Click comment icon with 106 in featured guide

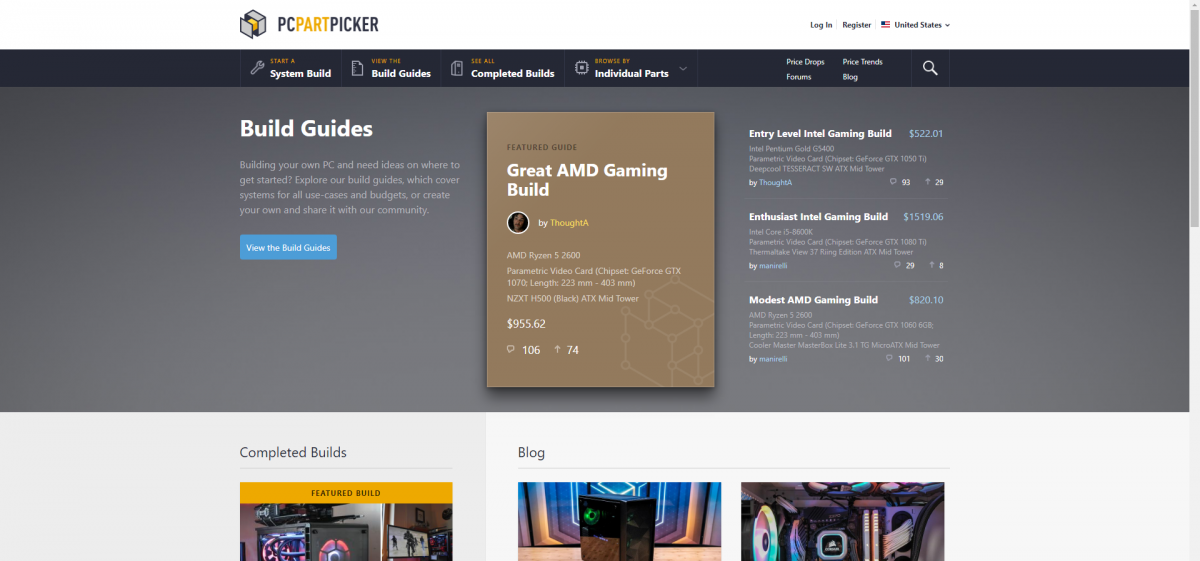[x=511, y=349]
